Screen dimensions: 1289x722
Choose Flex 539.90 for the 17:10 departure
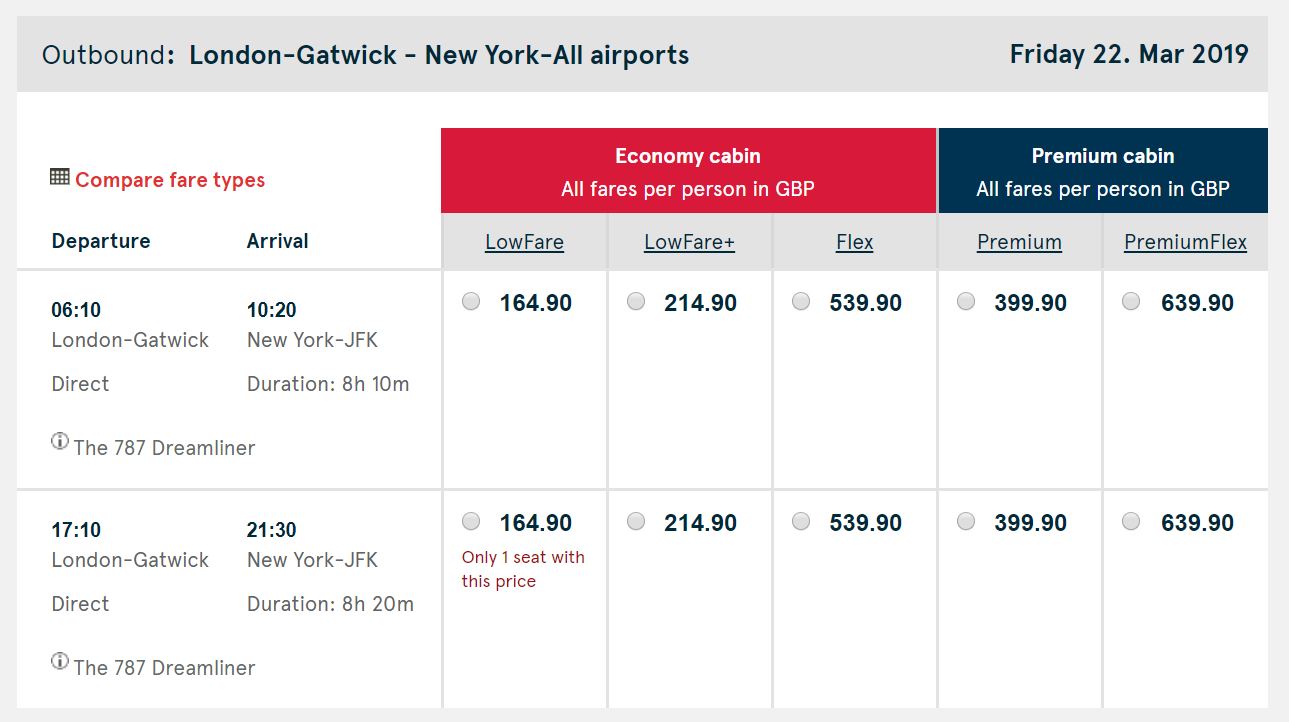(x=801, y=521)
